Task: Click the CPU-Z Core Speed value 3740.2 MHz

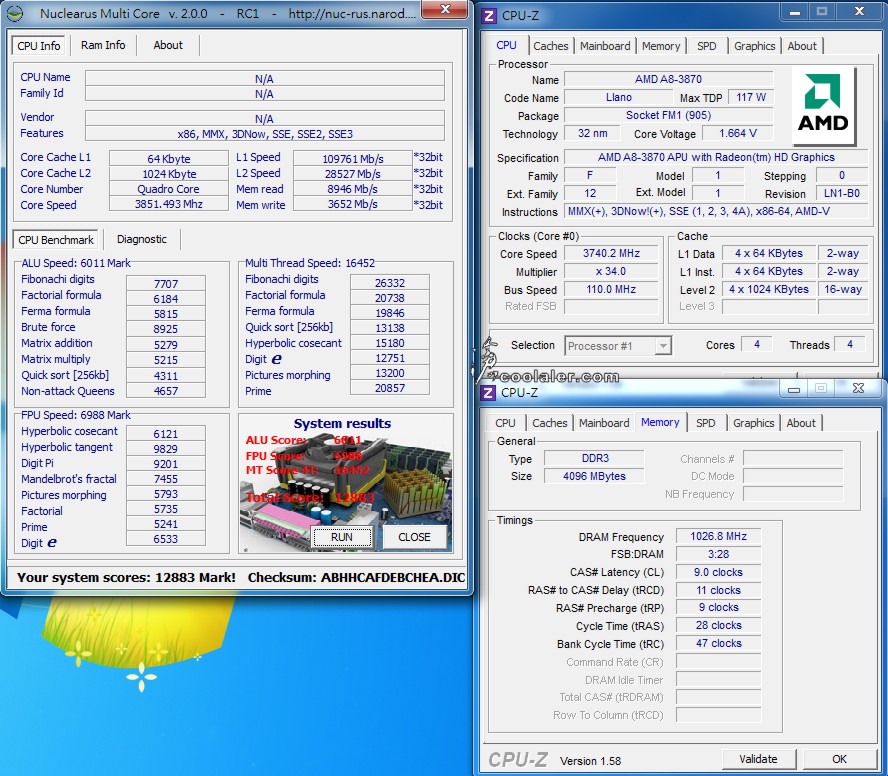Action: tap(612, 254)
